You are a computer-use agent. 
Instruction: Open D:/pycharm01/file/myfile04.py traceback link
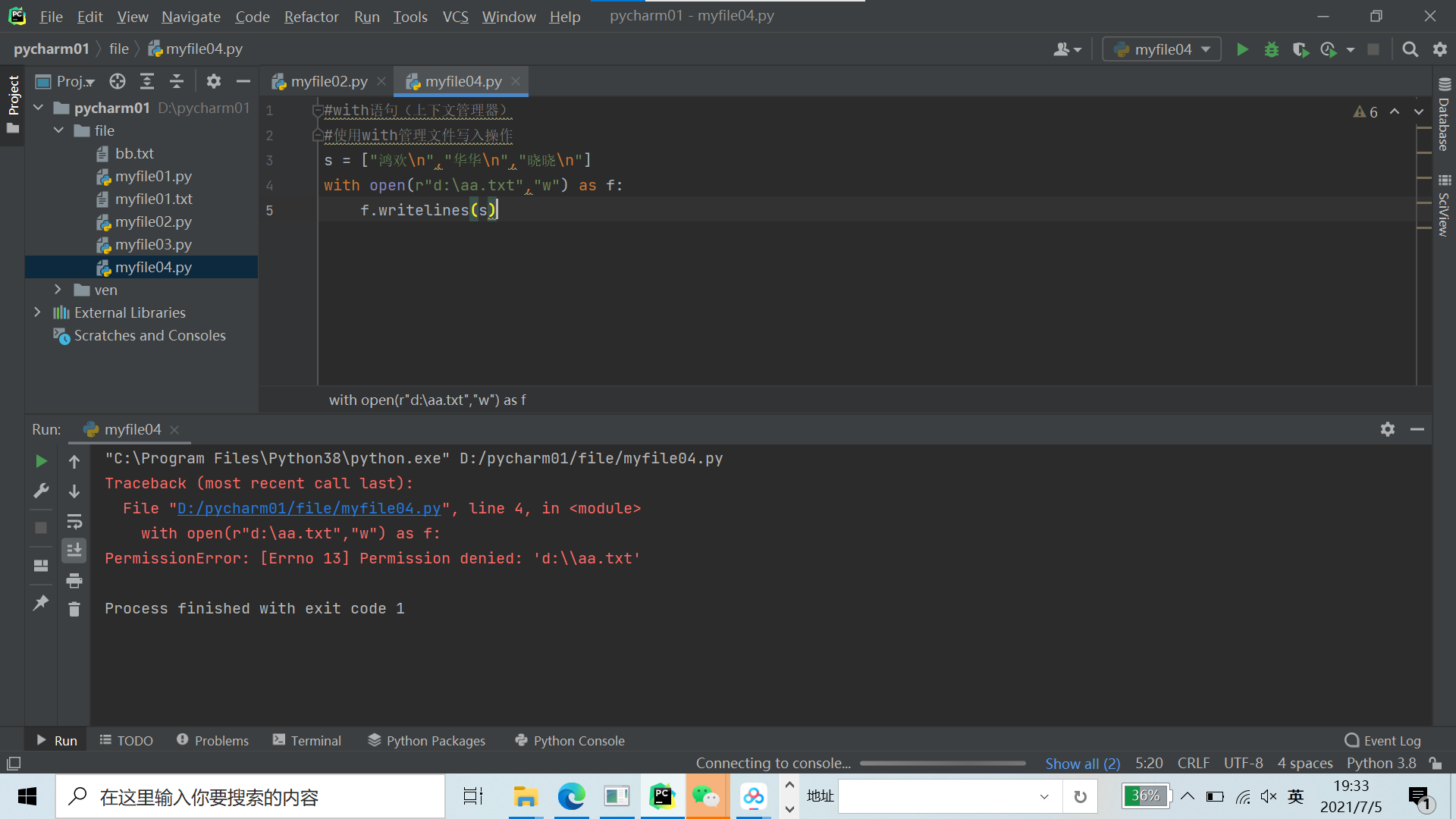[309, 508]
